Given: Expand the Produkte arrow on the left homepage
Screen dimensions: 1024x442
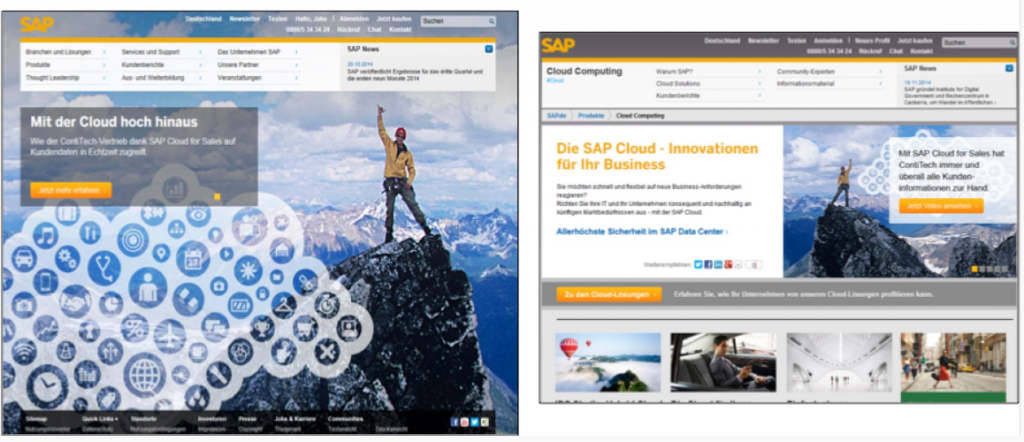Looking at the screenshot, I should click(x=104, y=65).
